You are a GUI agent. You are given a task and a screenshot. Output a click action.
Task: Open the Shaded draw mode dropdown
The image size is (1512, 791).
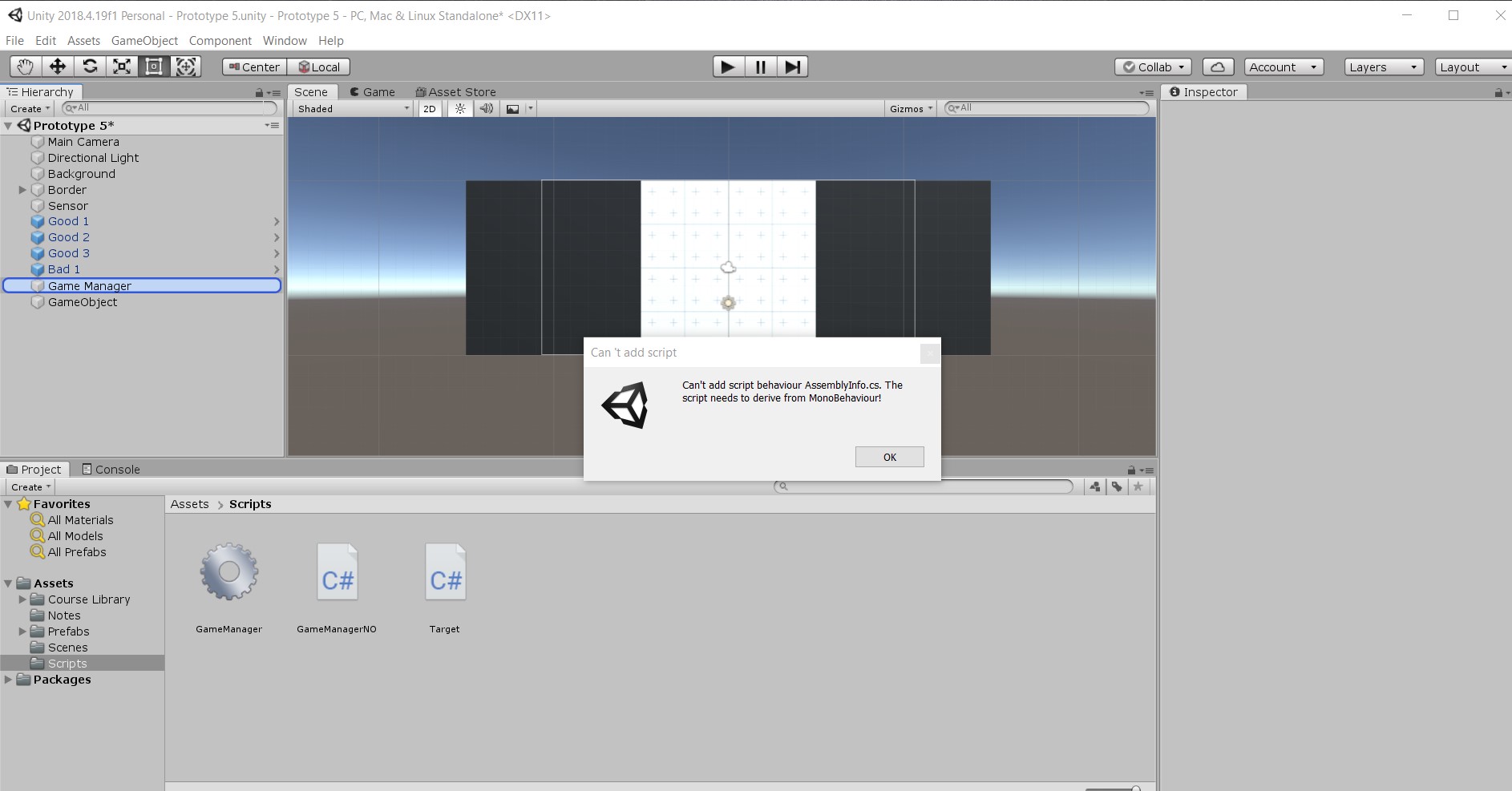(353, 109)
